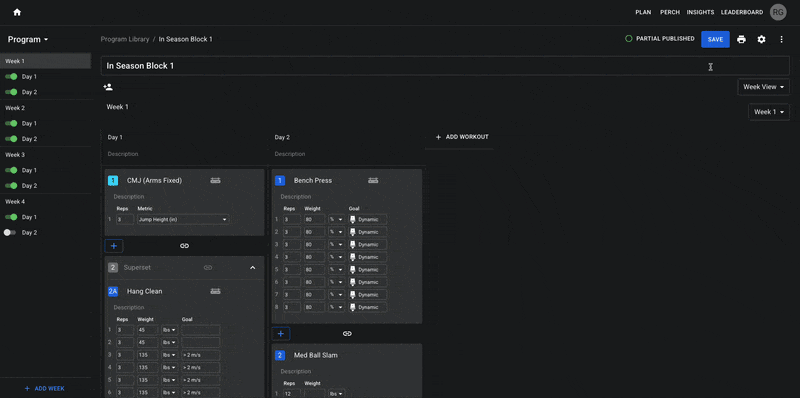
Task: Go to the home icon
Action: (17, 12)
